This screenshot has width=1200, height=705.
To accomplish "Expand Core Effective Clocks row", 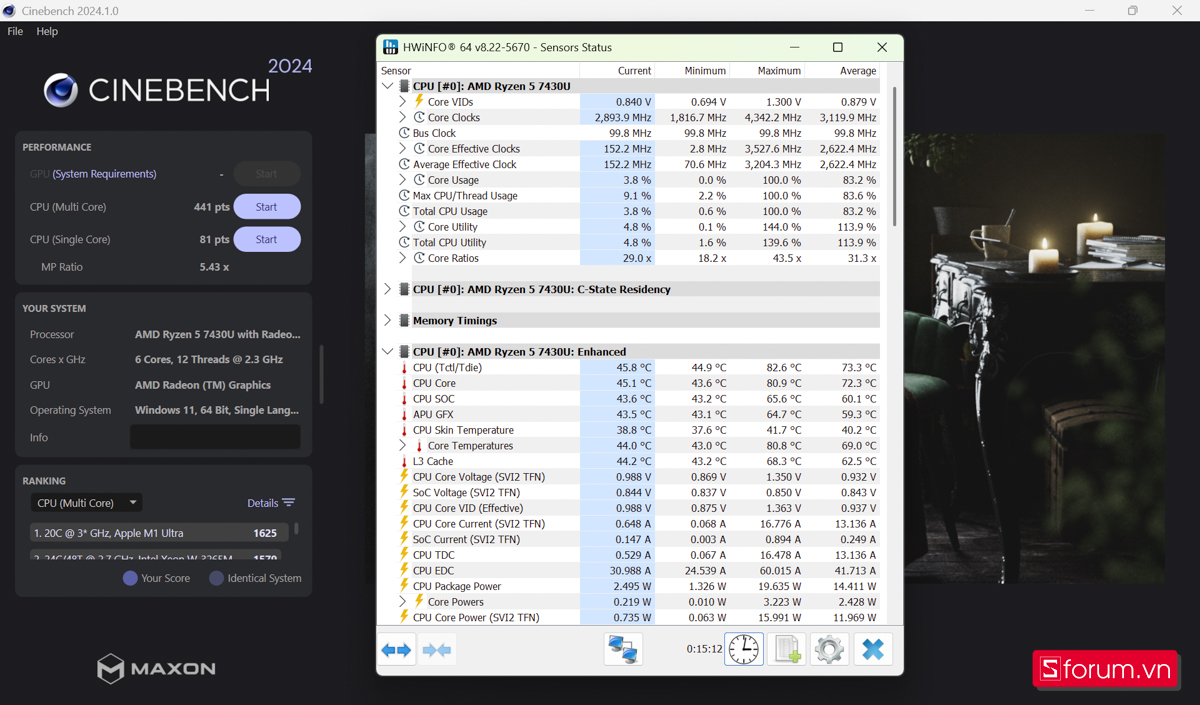I will point(403,148).
